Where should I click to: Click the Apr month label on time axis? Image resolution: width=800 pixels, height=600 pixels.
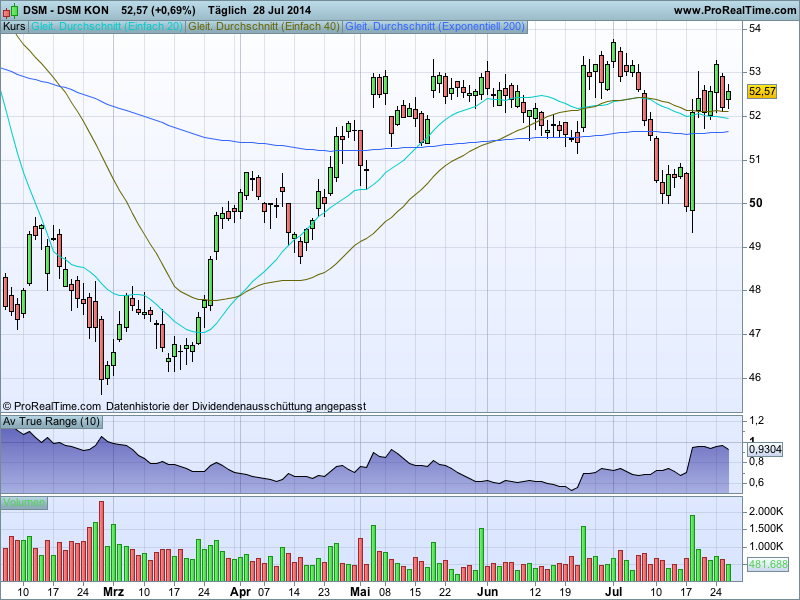[240, 592]
